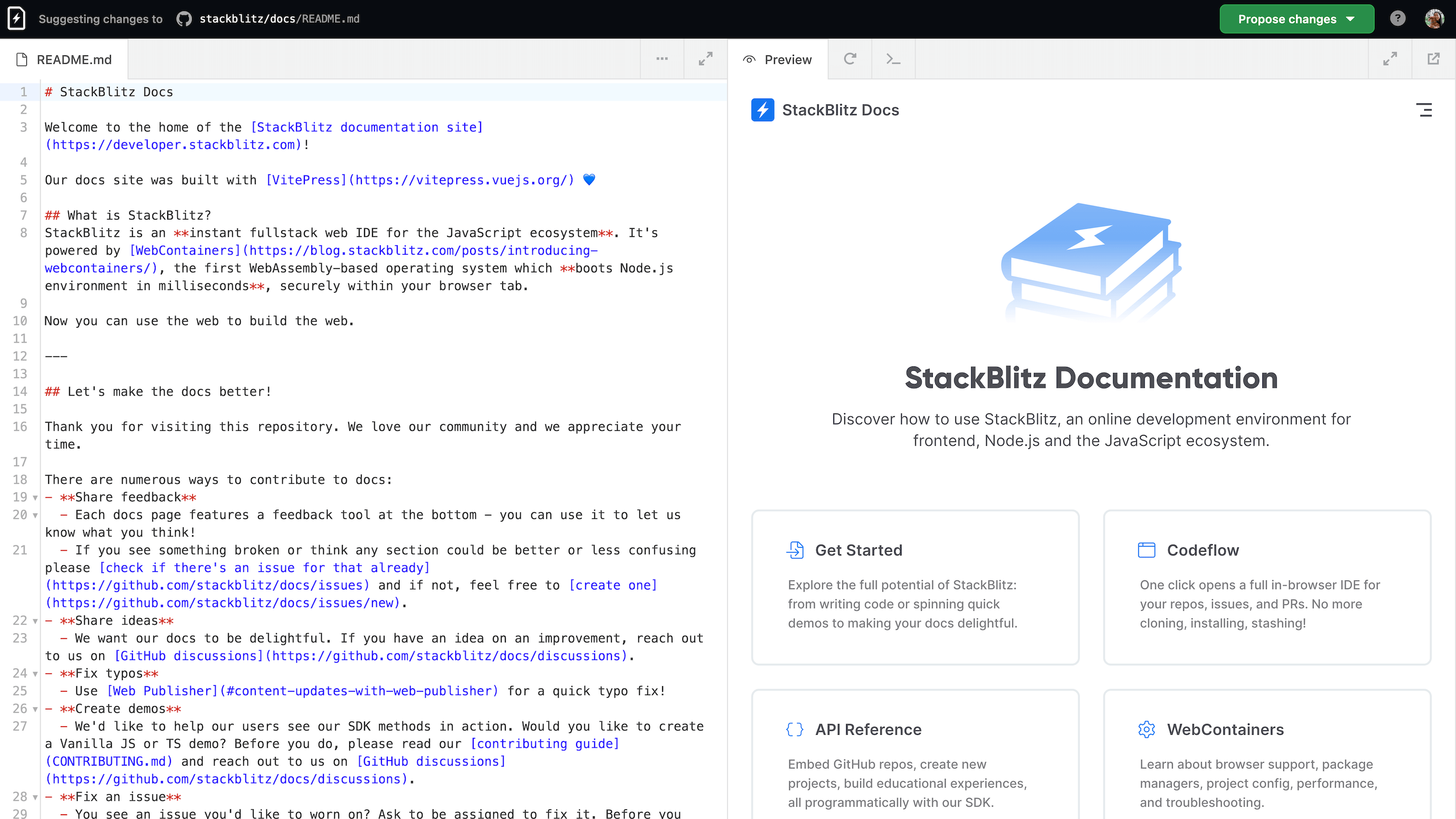
Task: Click the 'Discover how to use StackBlitz' tagline
Action: (x=1091, y=430)
